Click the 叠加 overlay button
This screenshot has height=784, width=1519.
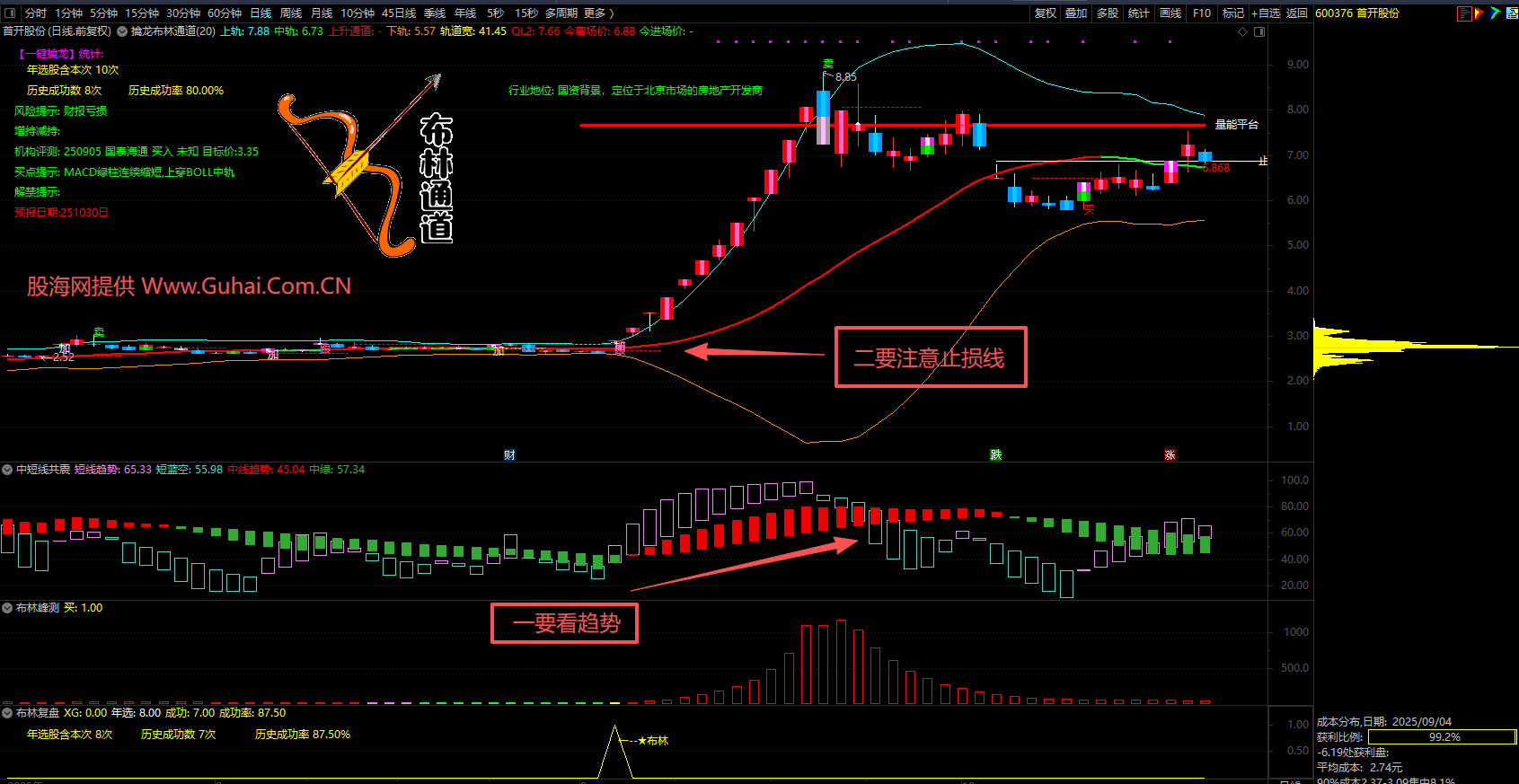[x=1076, y=13]
